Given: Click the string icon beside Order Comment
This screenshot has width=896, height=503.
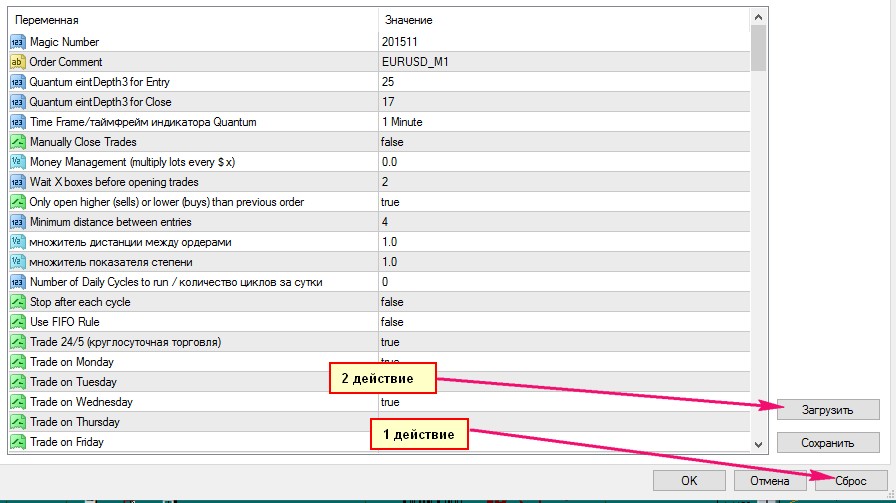Looking at the screenshot, I should pos(18,62).
